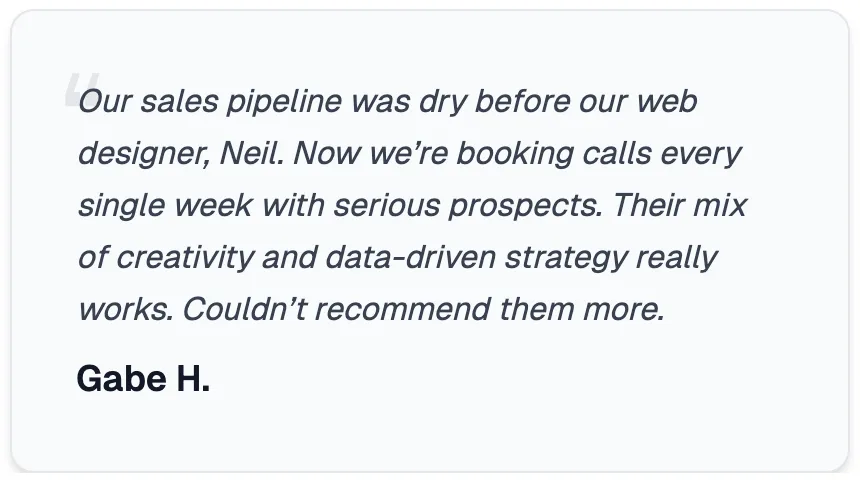Click the phrase "really works" ending word "works."
Image resolution: width=860 pixels, height=482 pixels.
coord(126,310)
